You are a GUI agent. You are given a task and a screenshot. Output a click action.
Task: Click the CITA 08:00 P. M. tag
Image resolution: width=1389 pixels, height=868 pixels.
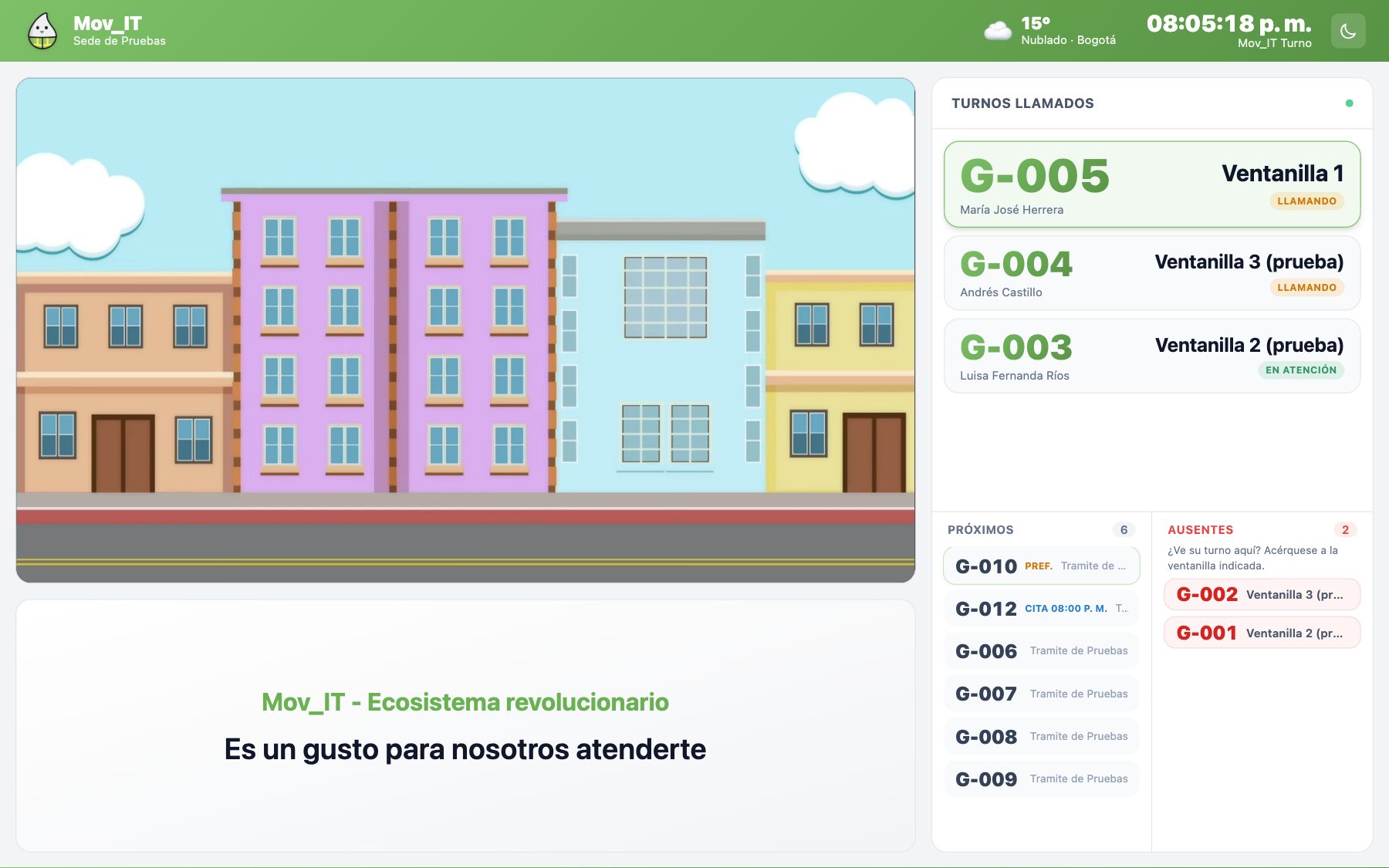(1066, 609)
